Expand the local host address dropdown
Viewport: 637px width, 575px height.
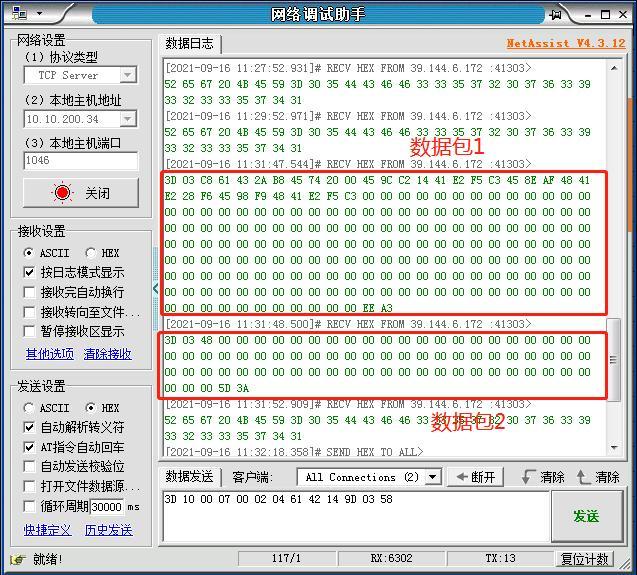click(x=127, y=119)
